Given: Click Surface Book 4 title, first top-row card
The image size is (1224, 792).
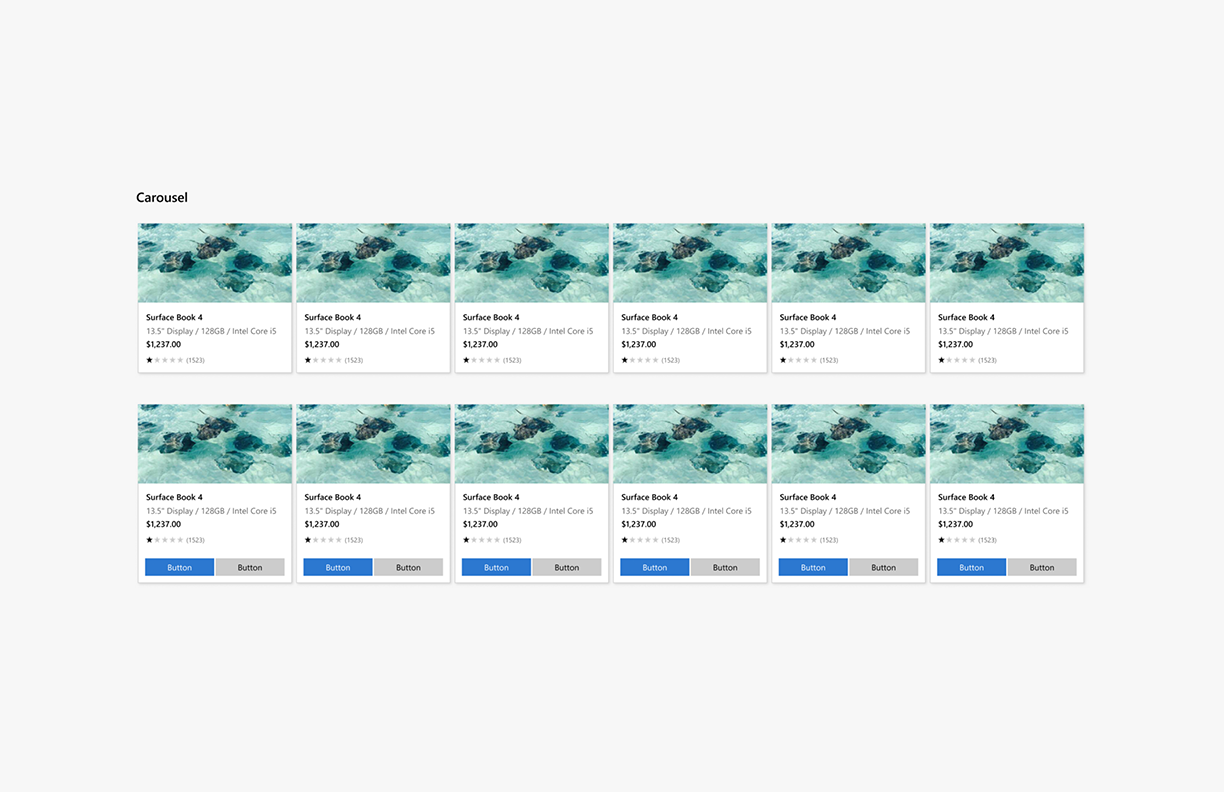Looking at the screenshot, I should click(174, 317).
